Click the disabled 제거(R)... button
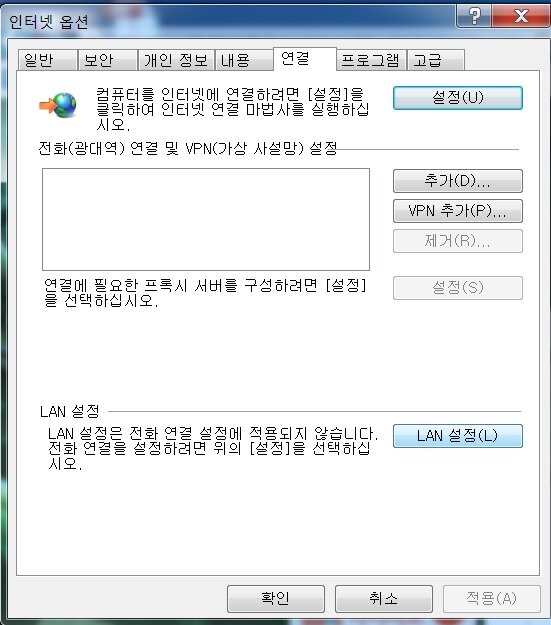 point(458,241)
